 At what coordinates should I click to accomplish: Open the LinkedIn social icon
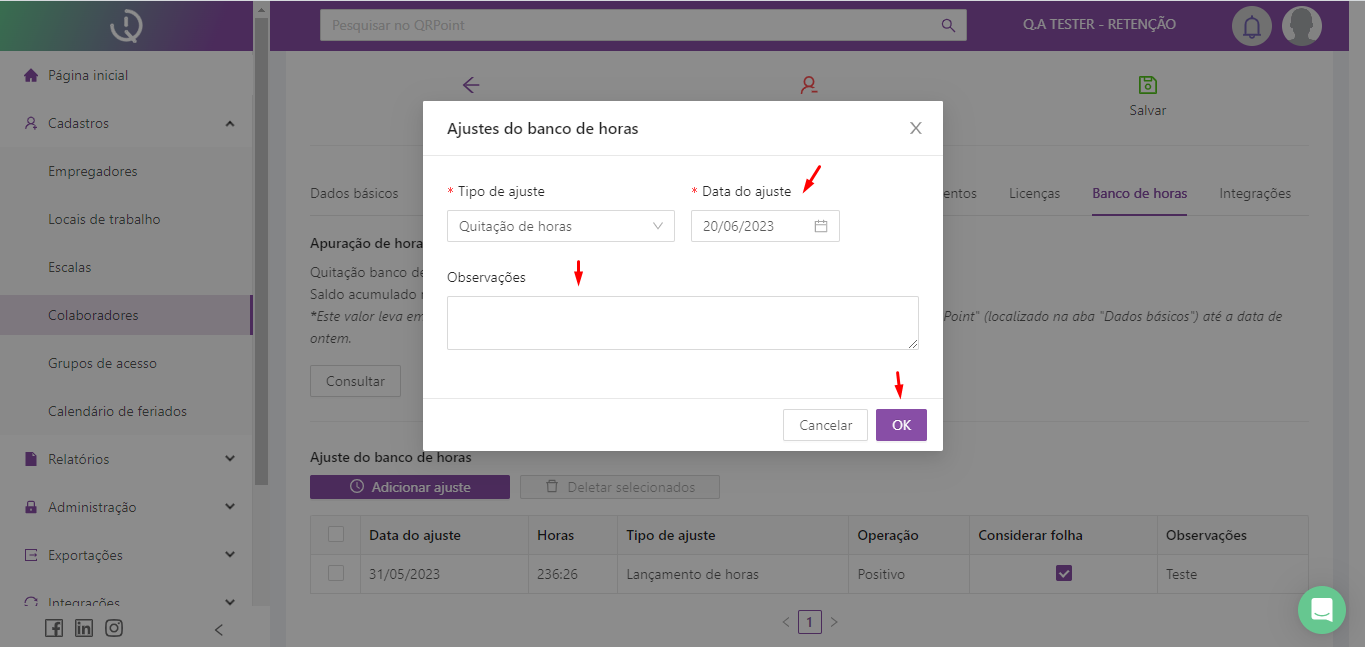click(x=84, y=628)
